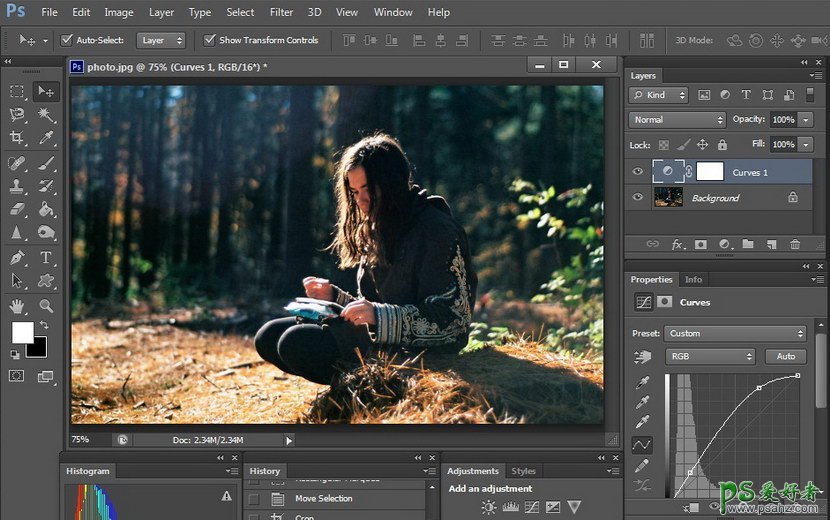Open the Curves Preset Custom dropdown
Viewport: 830px width, 520px height.
click(735, 334)
